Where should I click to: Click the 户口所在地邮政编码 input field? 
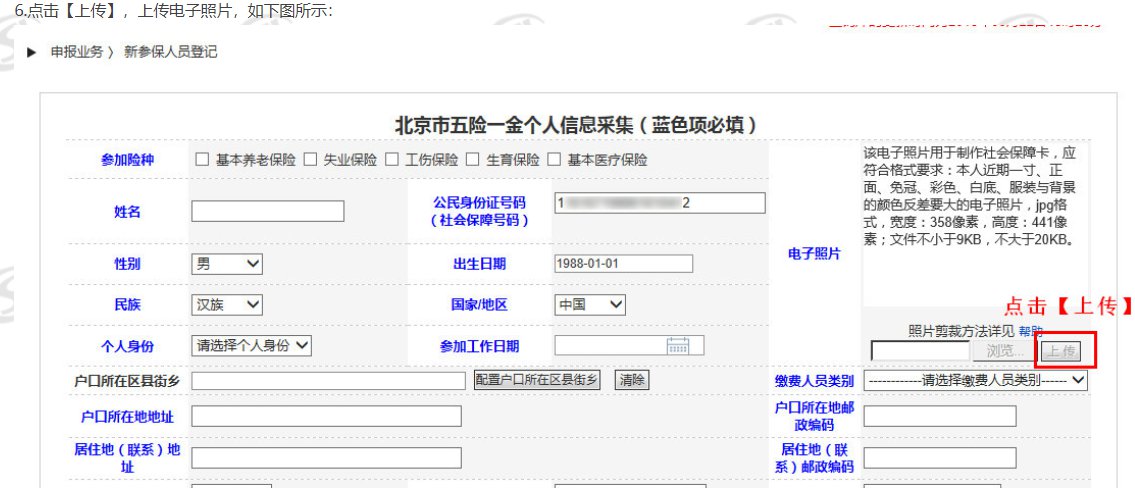coord(940,416)
